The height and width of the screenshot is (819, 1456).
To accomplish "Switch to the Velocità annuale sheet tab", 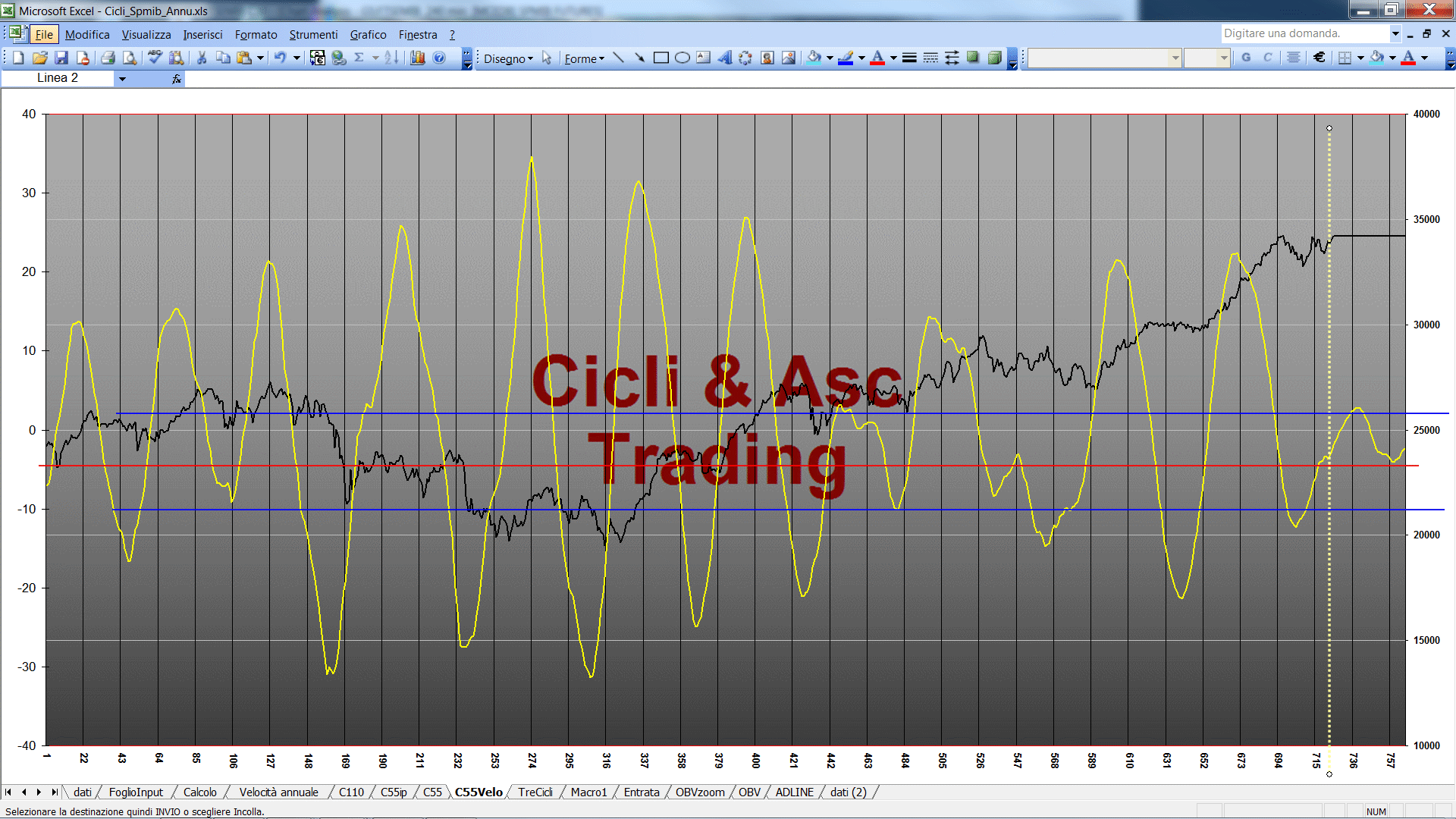I will [278, 792].
